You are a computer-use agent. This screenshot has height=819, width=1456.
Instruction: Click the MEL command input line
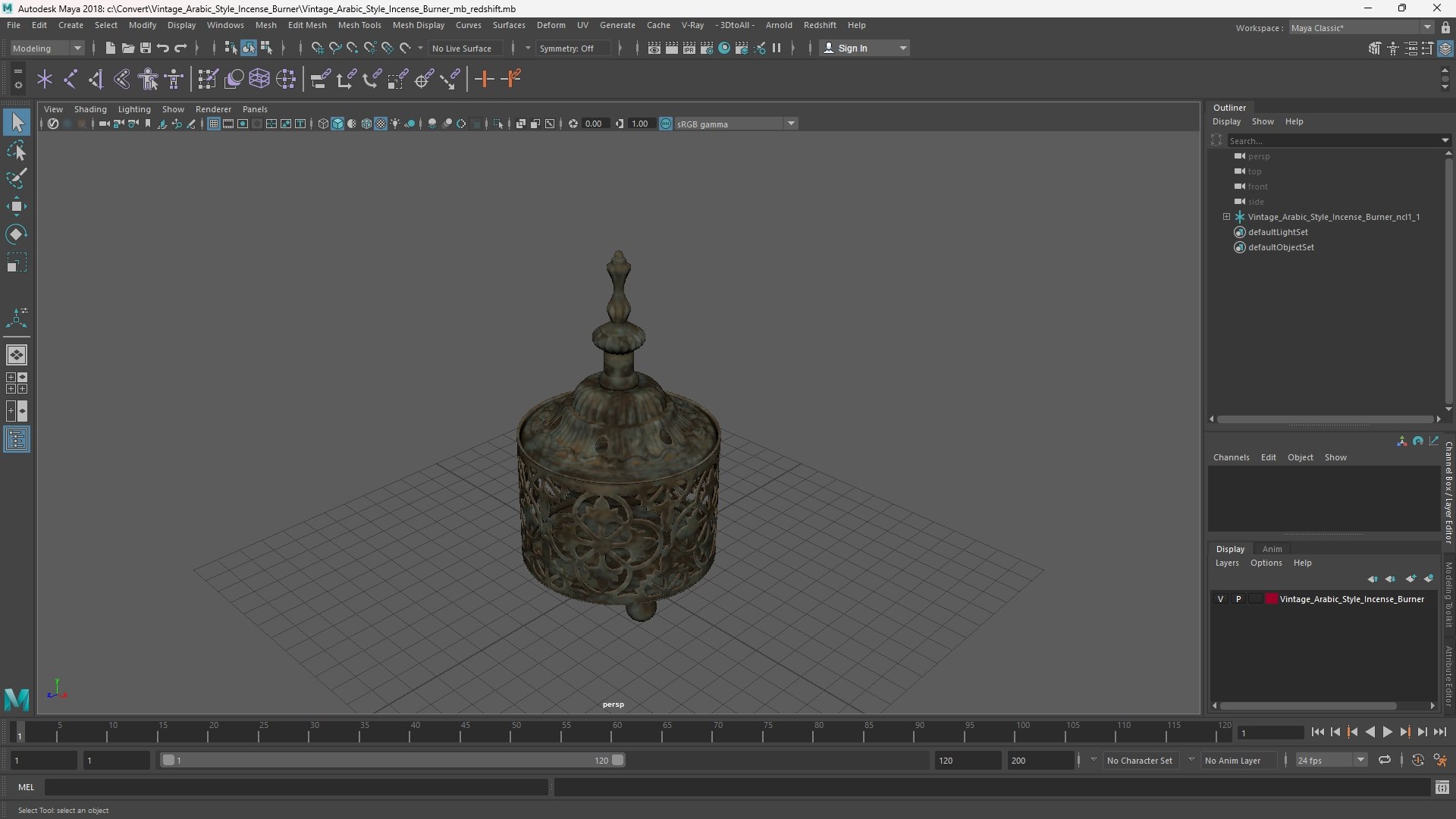tap(296, 787)
